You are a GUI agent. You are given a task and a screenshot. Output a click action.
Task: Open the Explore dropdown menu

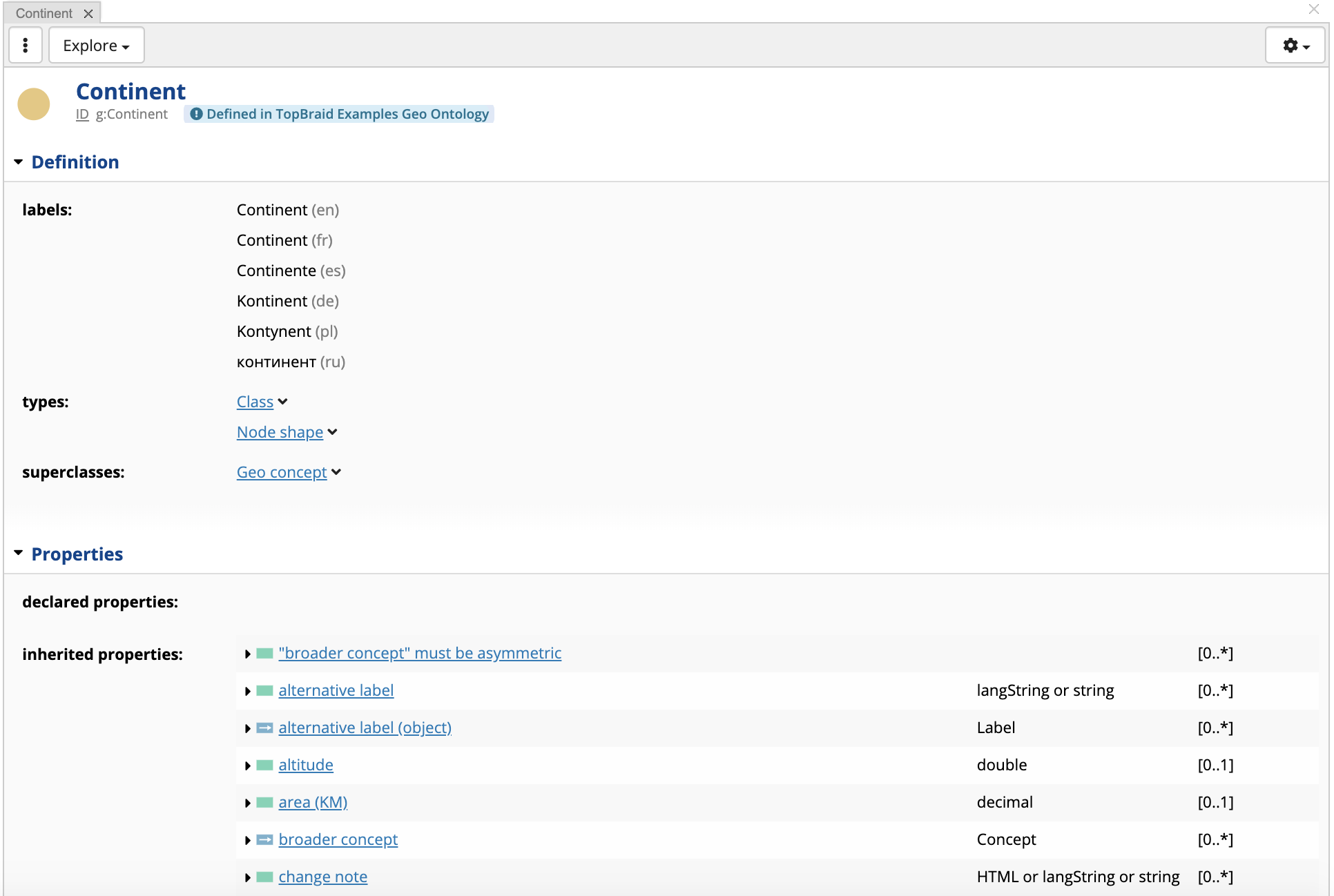click(x=95, y=45)
